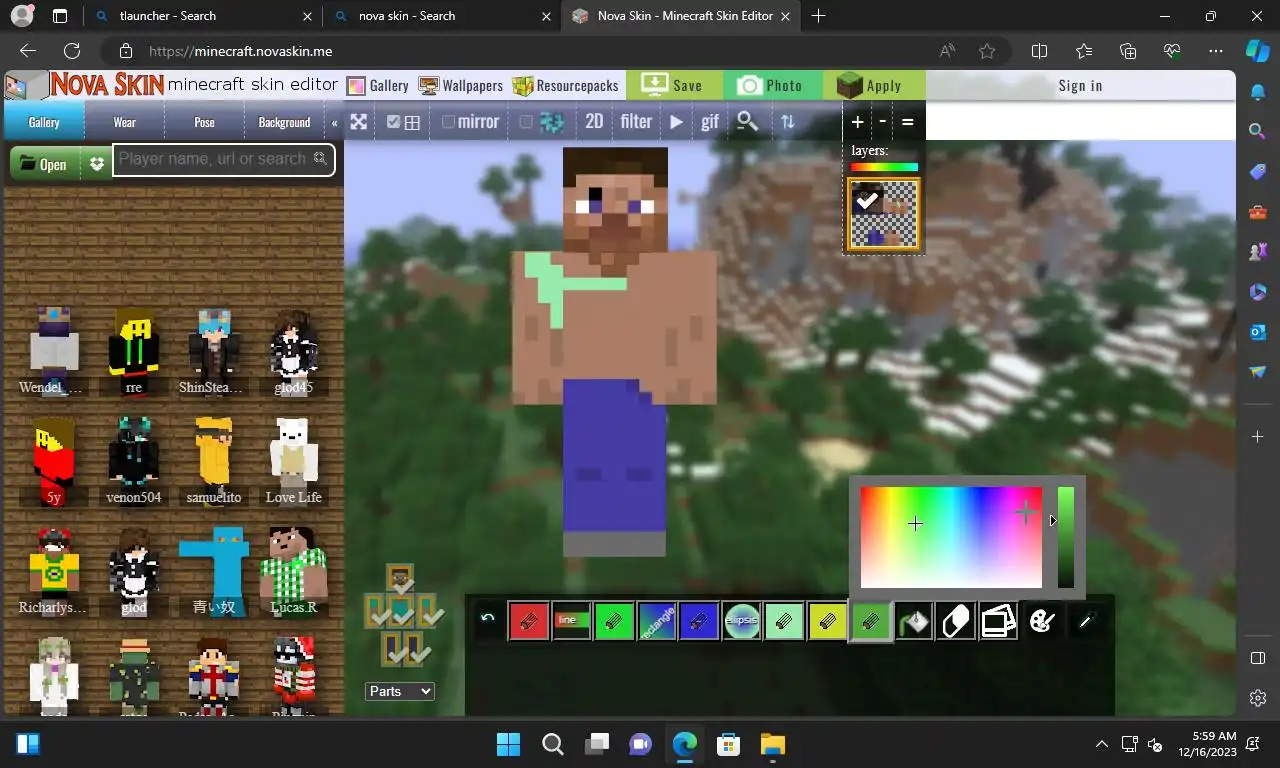Click the layers rainbow color strip
Image resolution: width=1280 pixels, height=768 pixels.
pyautogui.click(x=884, y=167)
